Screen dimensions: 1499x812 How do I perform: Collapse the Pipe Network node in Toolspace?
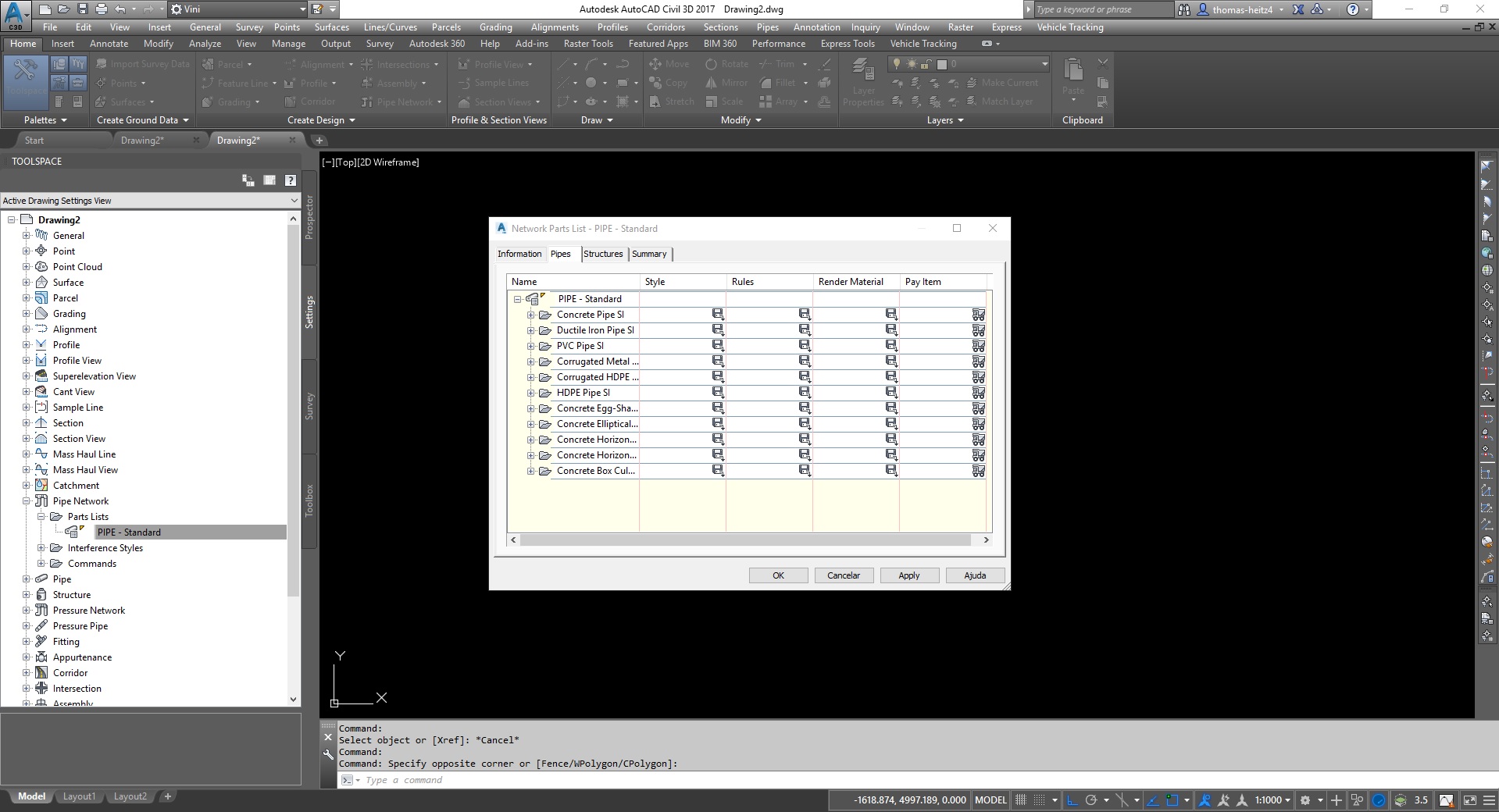click(x=26, y=500)
